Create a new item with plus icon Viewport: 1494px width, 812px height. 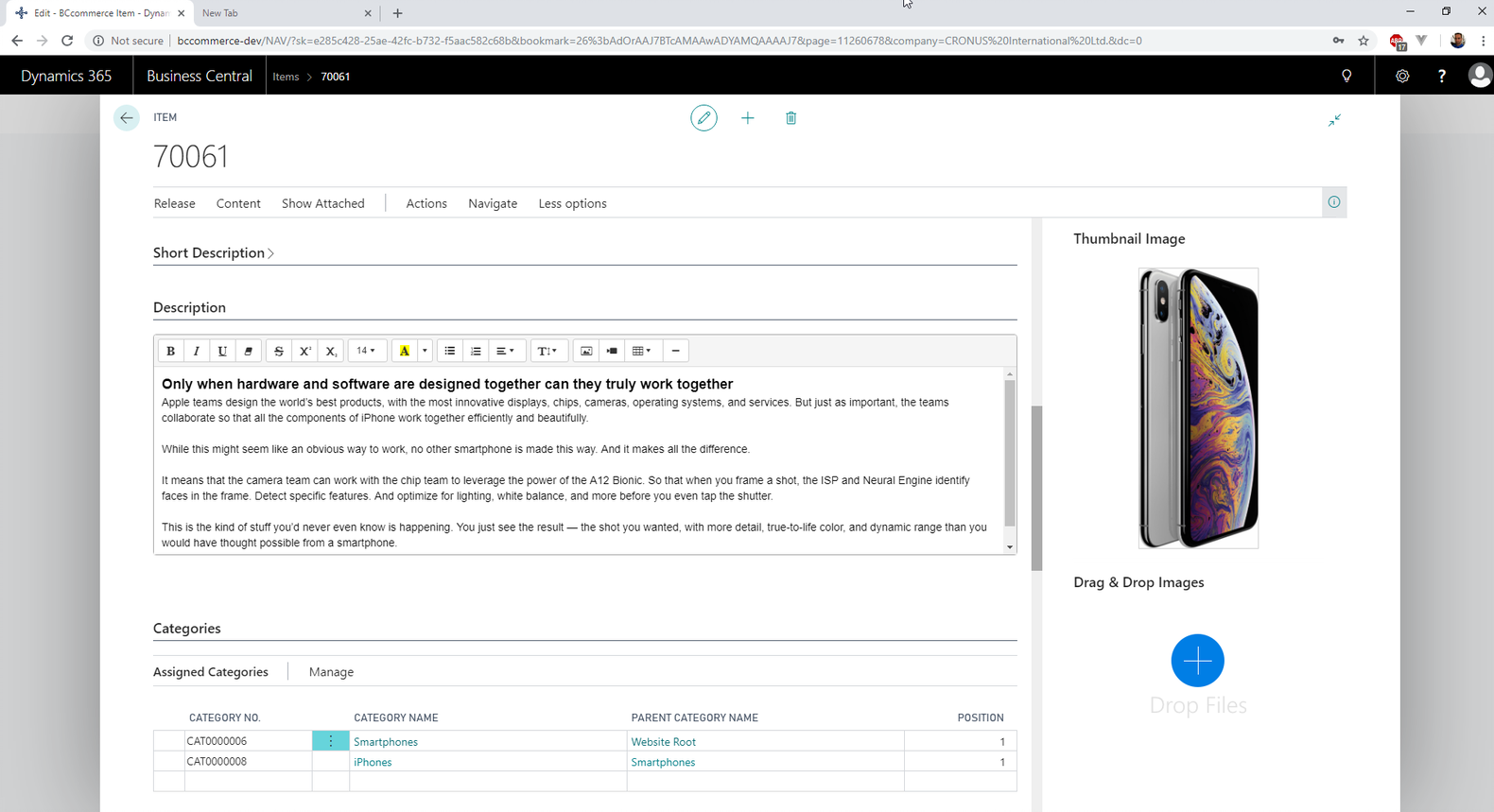click(748, 118)
